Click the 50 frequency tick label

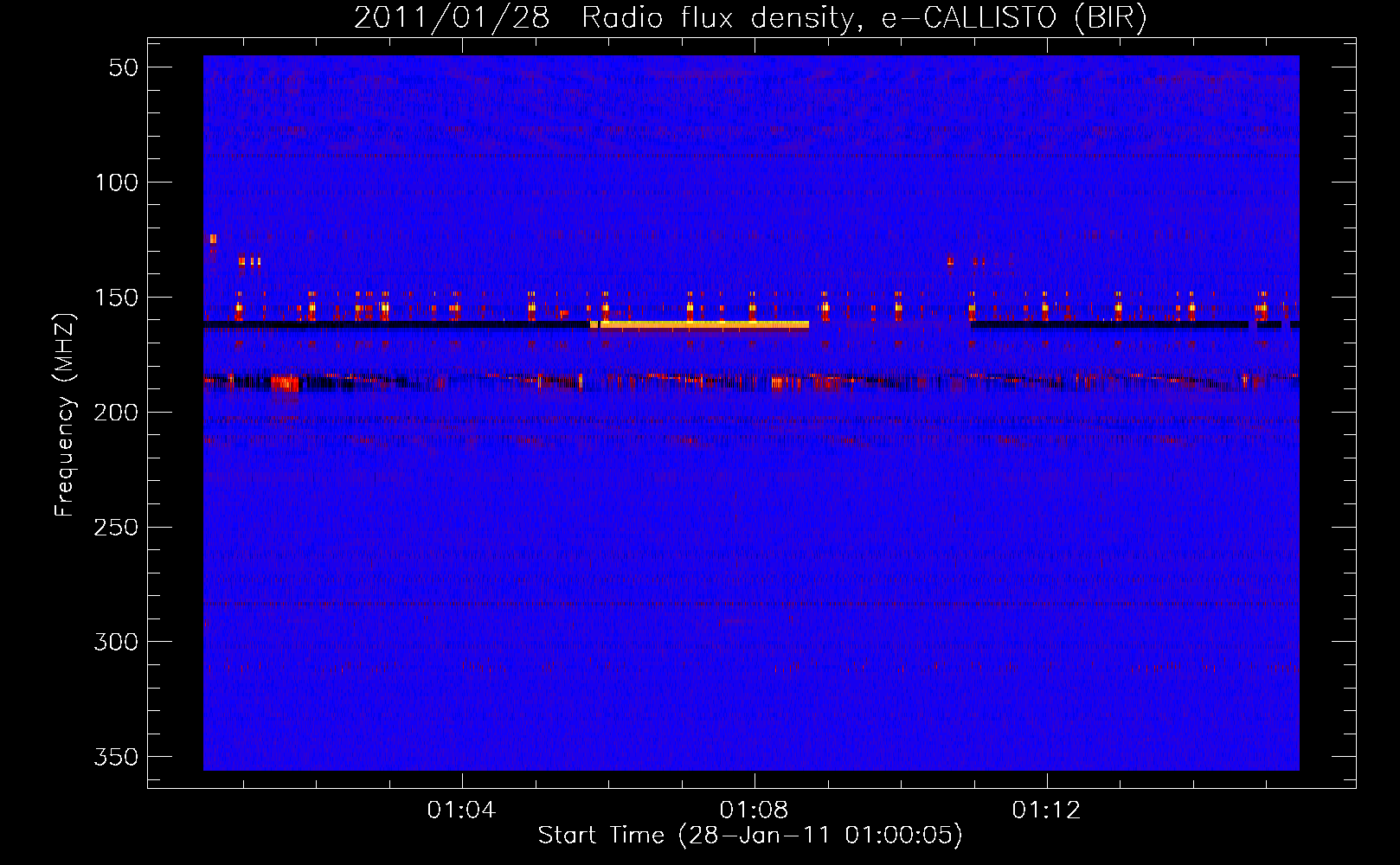(x=124, y=67)
